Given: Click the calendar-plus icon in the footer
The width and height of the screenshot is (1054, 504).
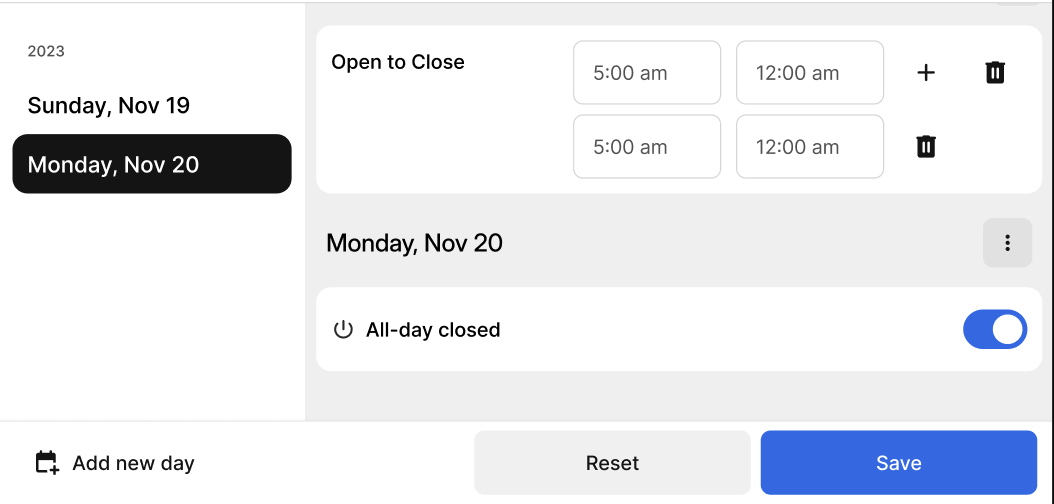Looking at the screenshot, I should (46, 463).
